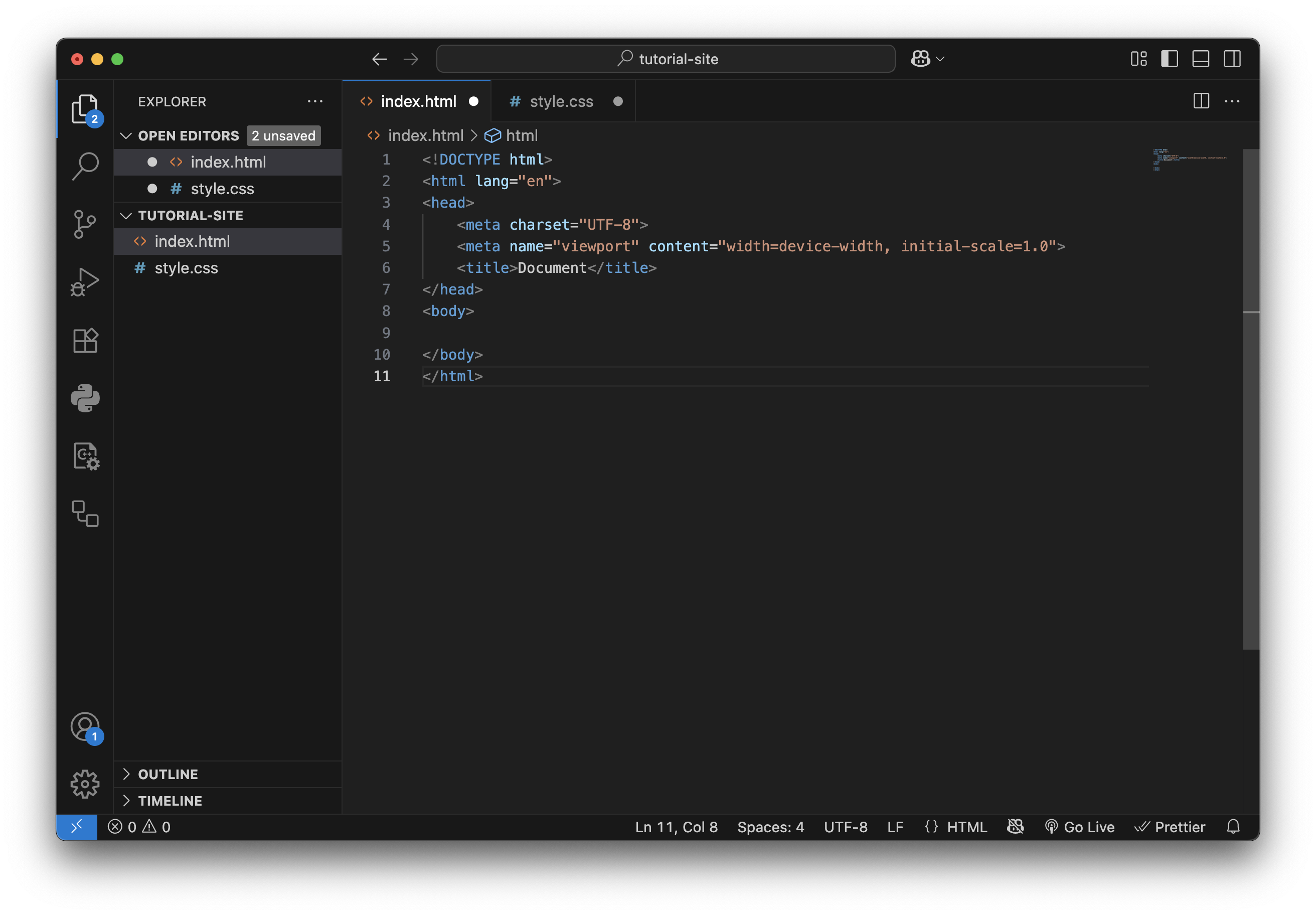Click the title text Document
The height and width of the screenshot is (915, 1316).
(x=552, y=268)
